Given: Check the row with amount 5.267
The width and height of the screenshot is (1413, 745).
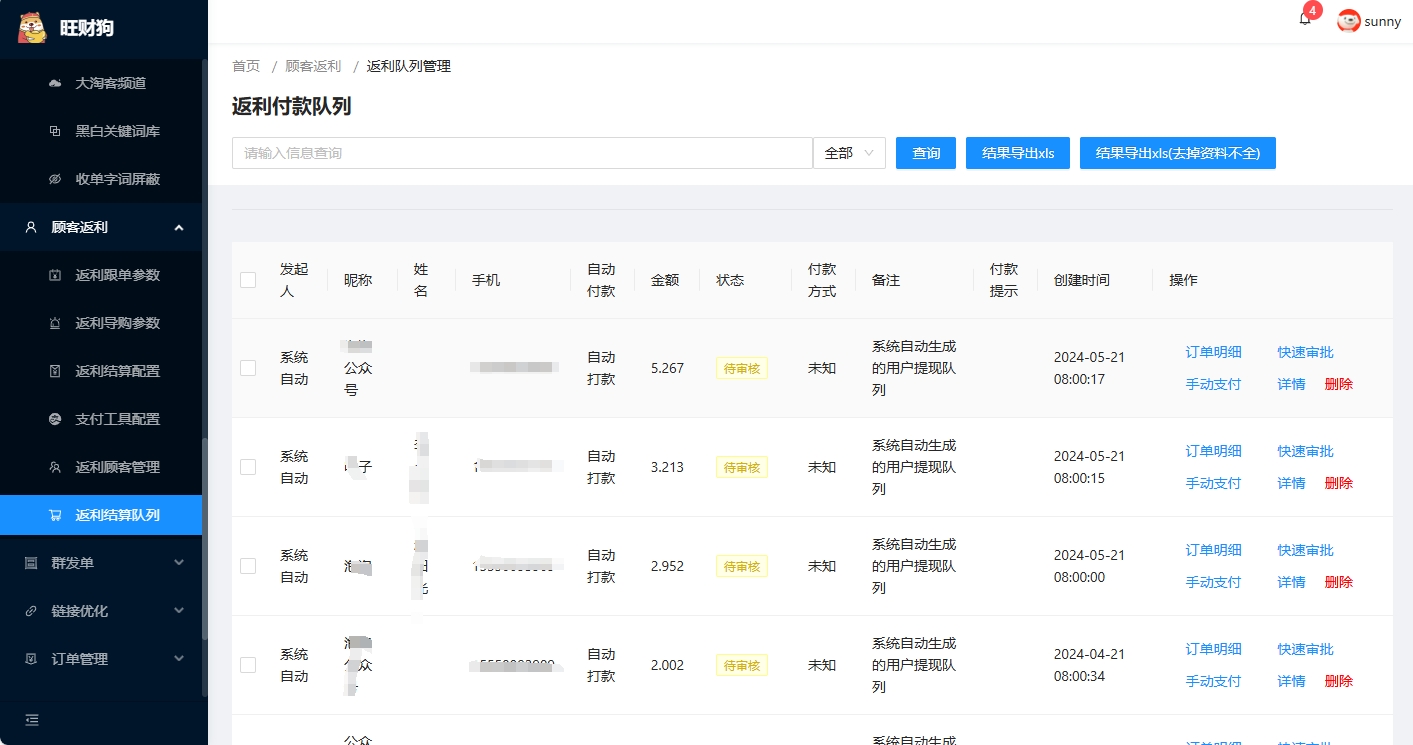Looking at the screenshot, I should [248, 368].
